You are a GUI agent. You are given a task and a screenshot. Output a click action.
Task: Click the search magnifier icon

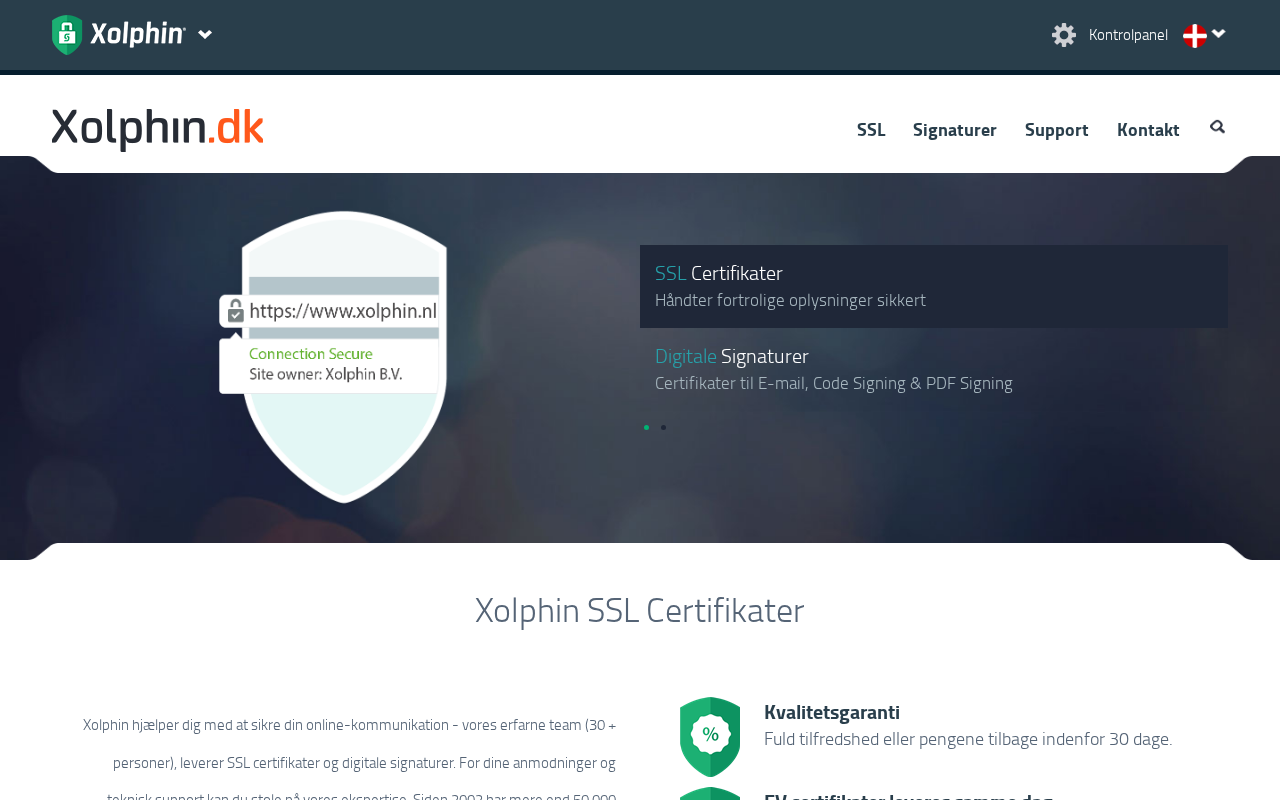[1217, 127]
